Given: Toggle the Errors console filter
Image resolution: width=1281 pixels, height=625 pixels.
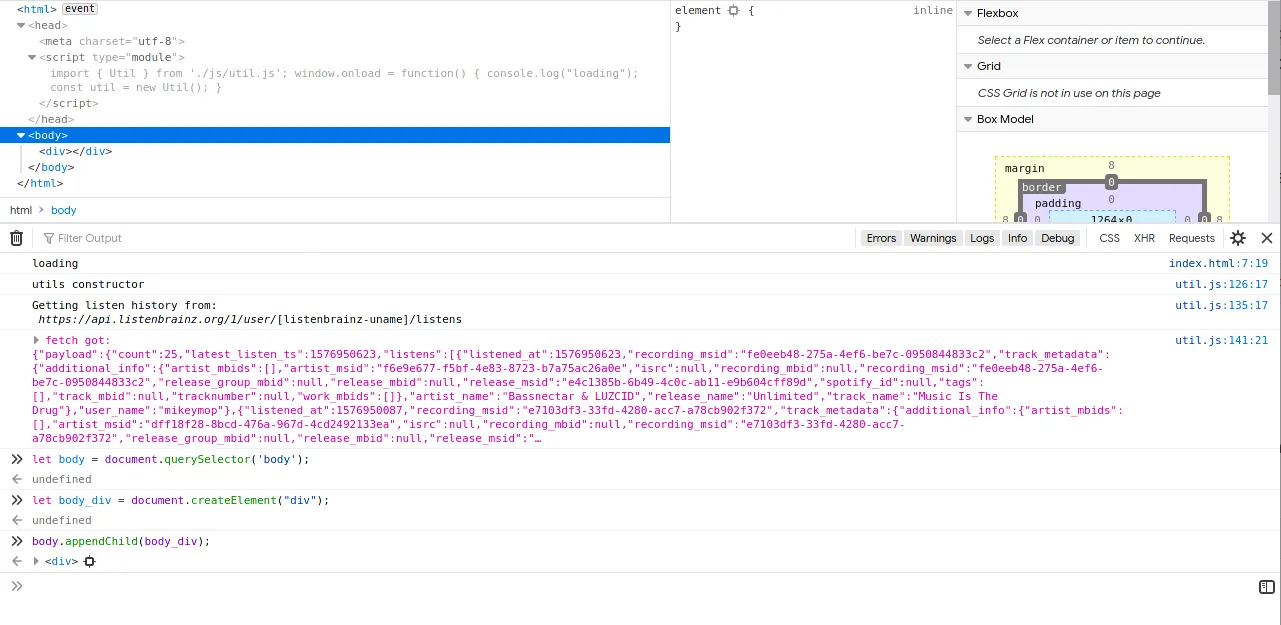Looking at the screenshot, I should (x=881, y=238).
